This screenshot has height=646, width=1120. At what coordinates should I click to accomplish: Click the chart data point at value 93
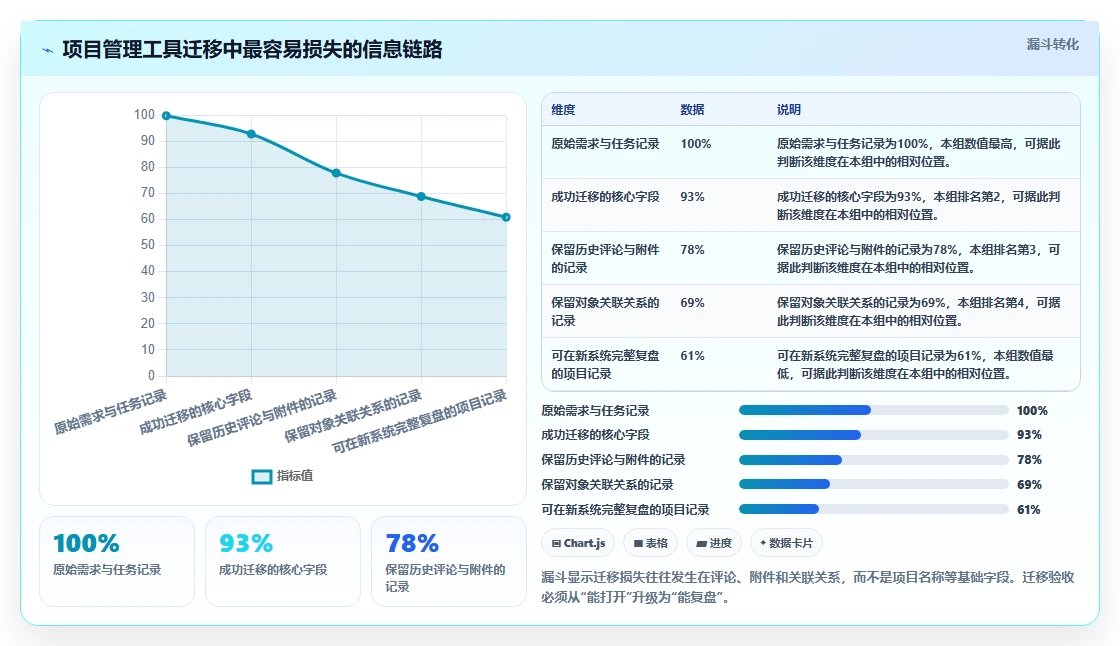(251, 134)
